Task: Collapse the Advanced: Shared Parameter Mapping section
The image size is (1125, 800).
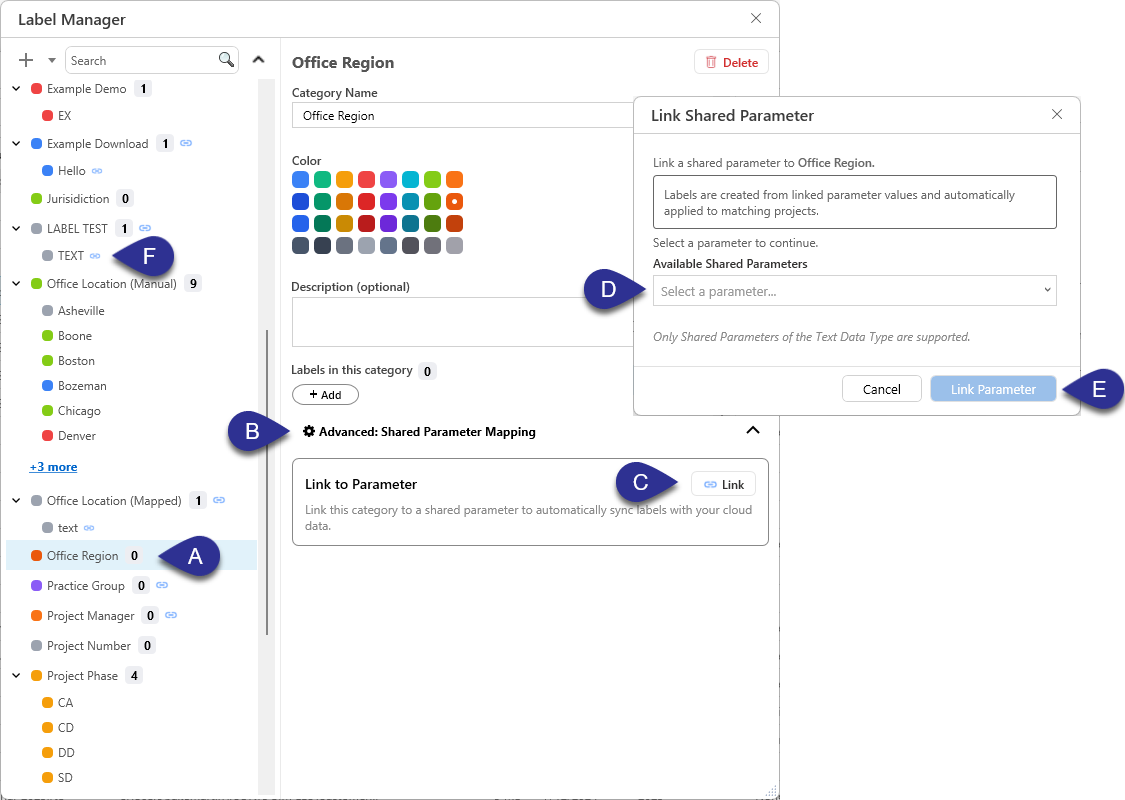Action: coord(753,430)
